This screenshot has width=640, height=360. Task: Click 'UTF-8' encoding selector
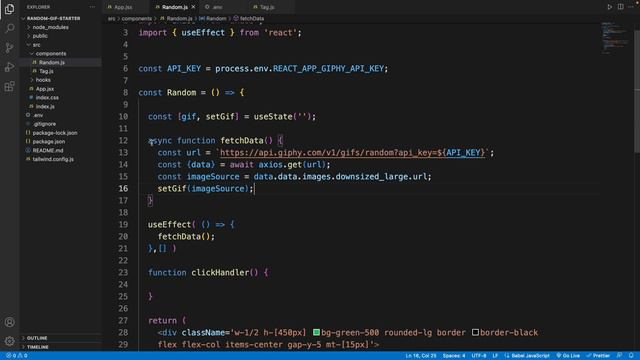point(479,356)
